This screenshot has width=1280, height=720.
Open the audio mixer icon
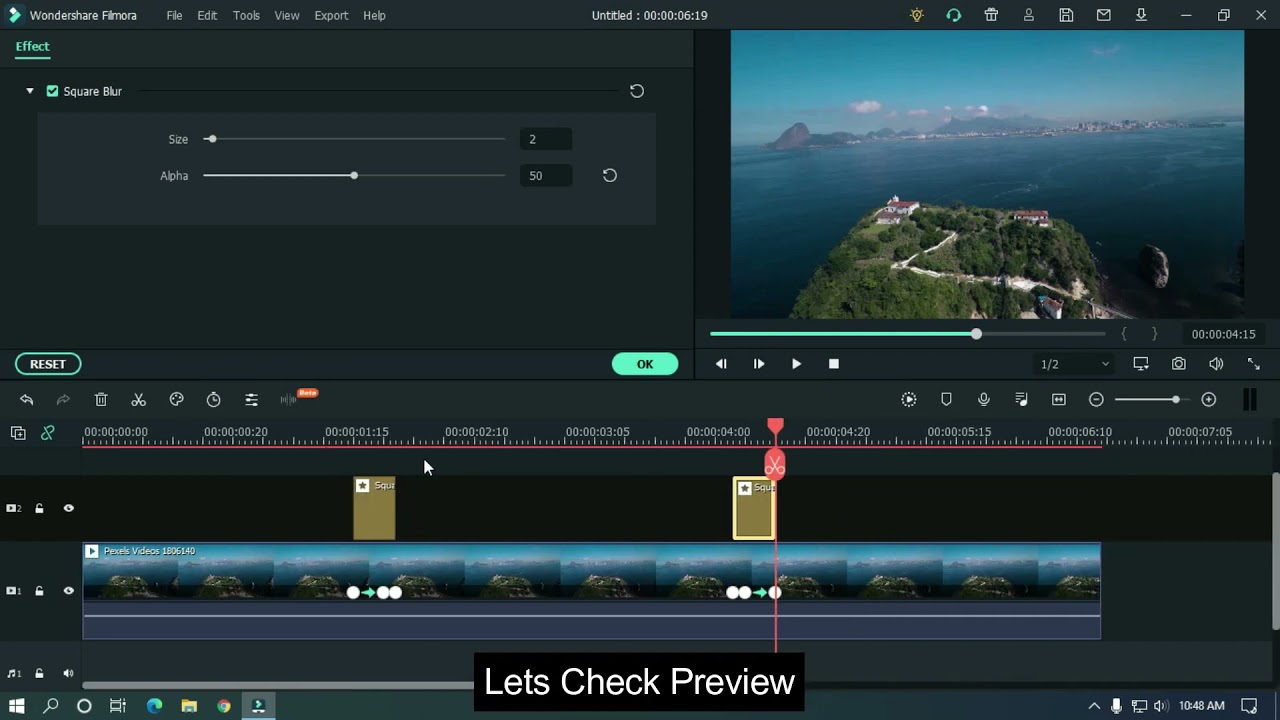tap(1021, 400)
